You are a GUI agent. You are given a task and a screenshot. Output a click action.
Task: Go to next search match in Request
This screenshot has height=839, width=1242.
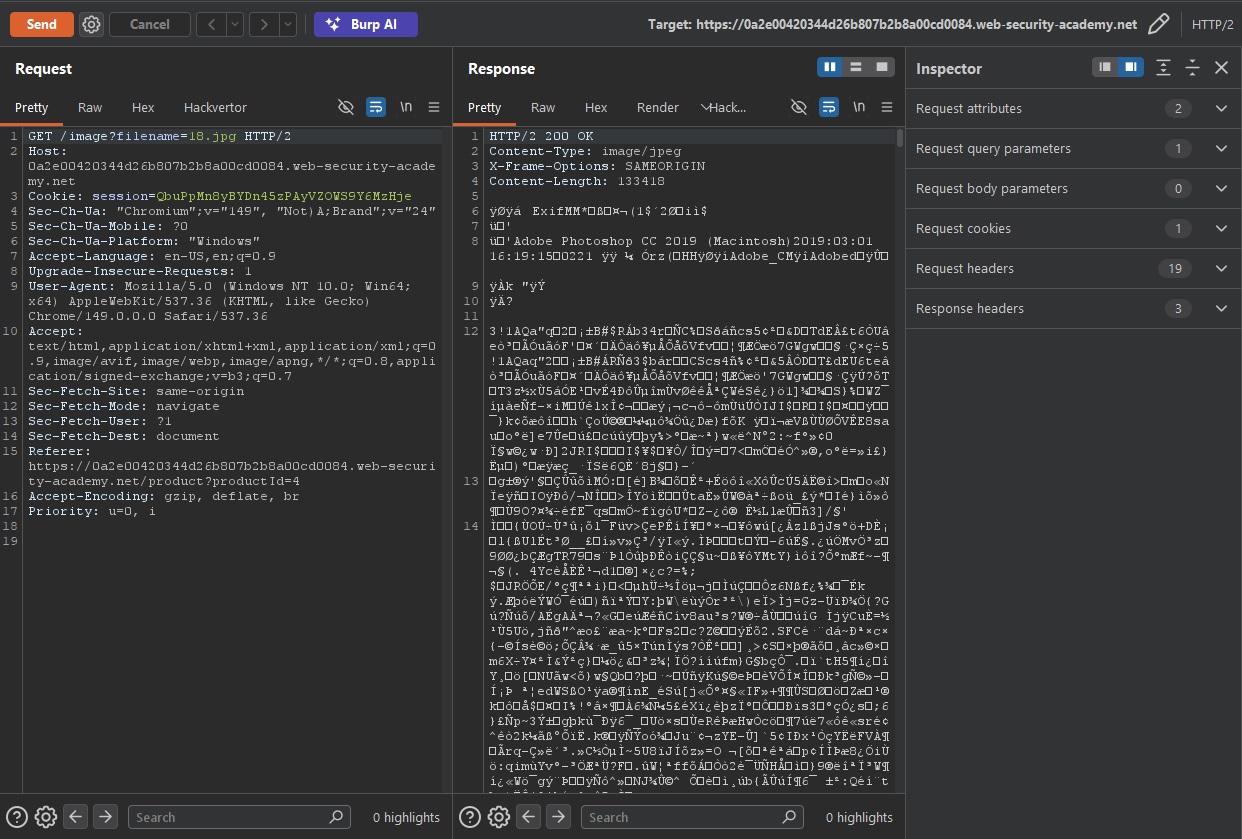tap(105, 816)
